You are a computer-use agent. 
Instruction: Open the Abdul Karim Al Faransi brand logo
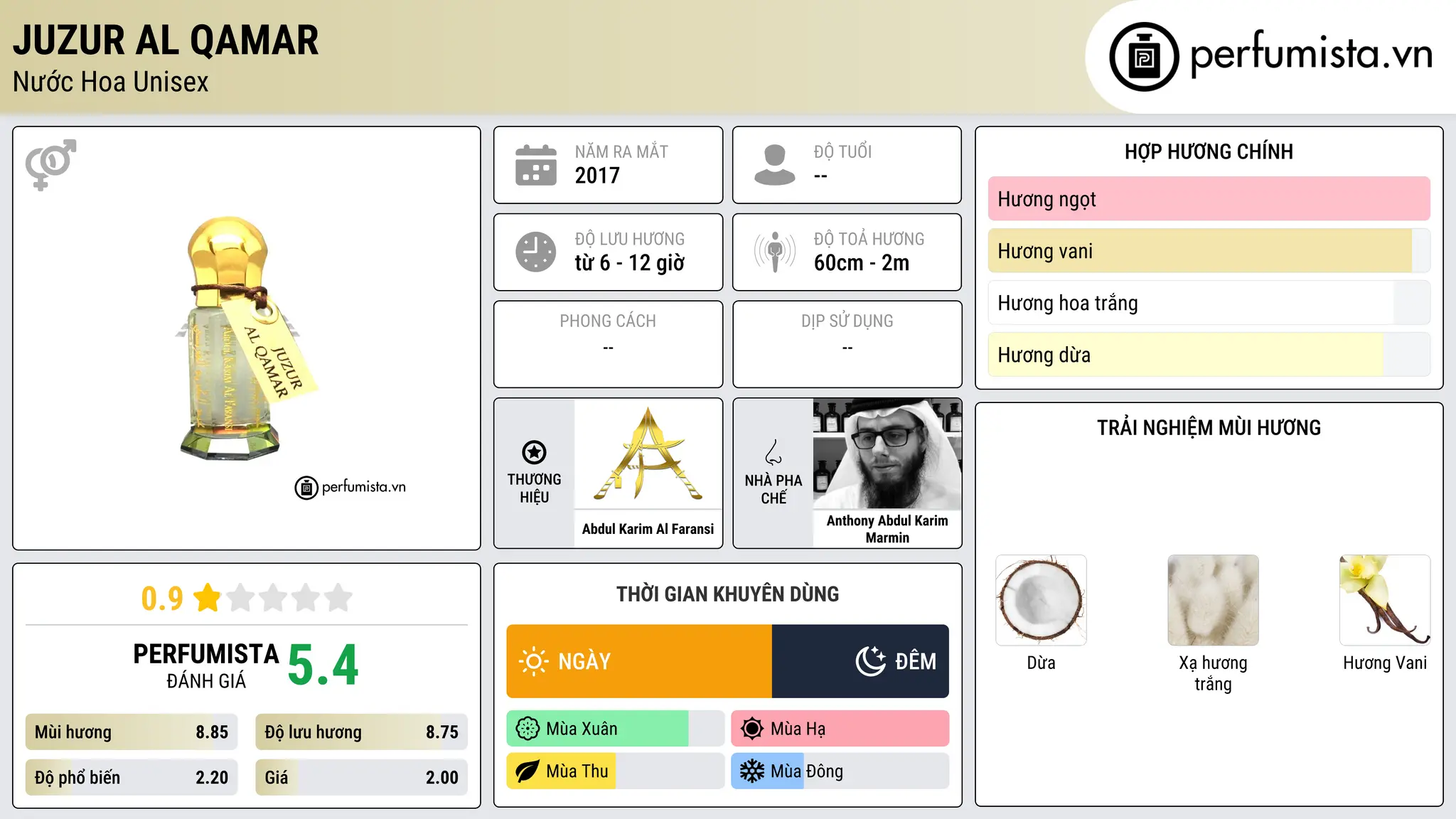[x=648, y=454]
